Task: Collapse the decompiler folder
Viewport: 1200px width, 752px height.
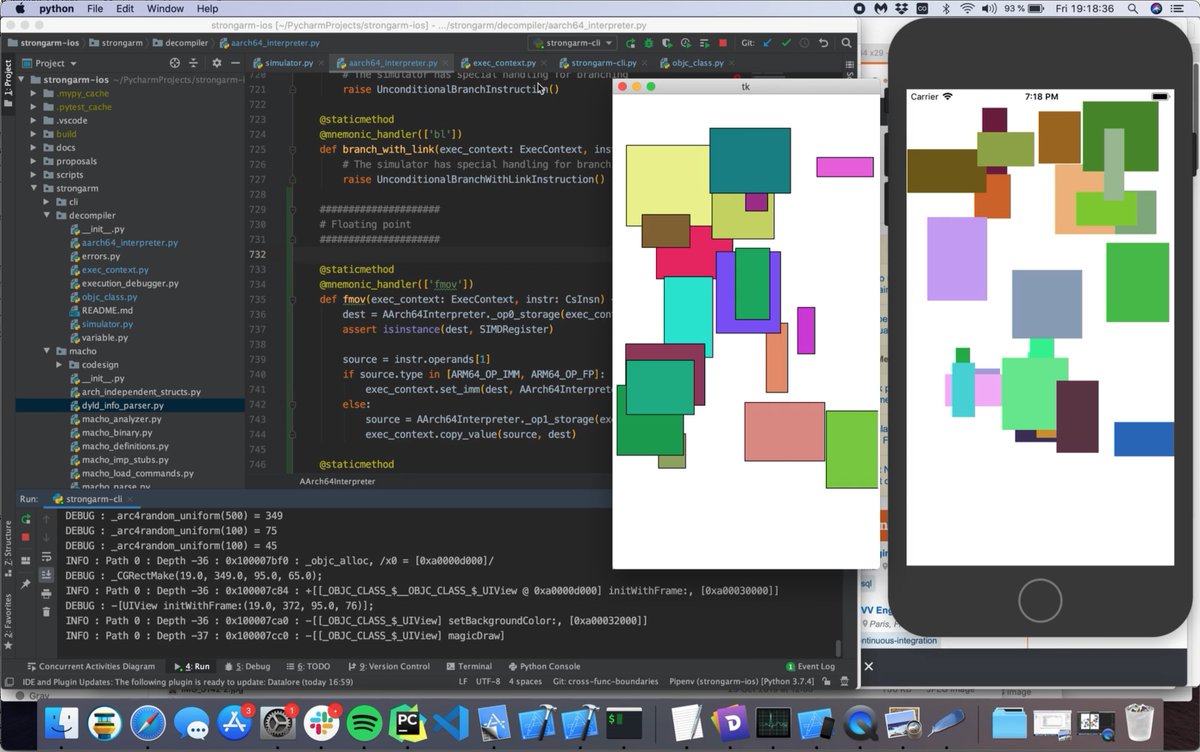Action: tap(47, 215)
